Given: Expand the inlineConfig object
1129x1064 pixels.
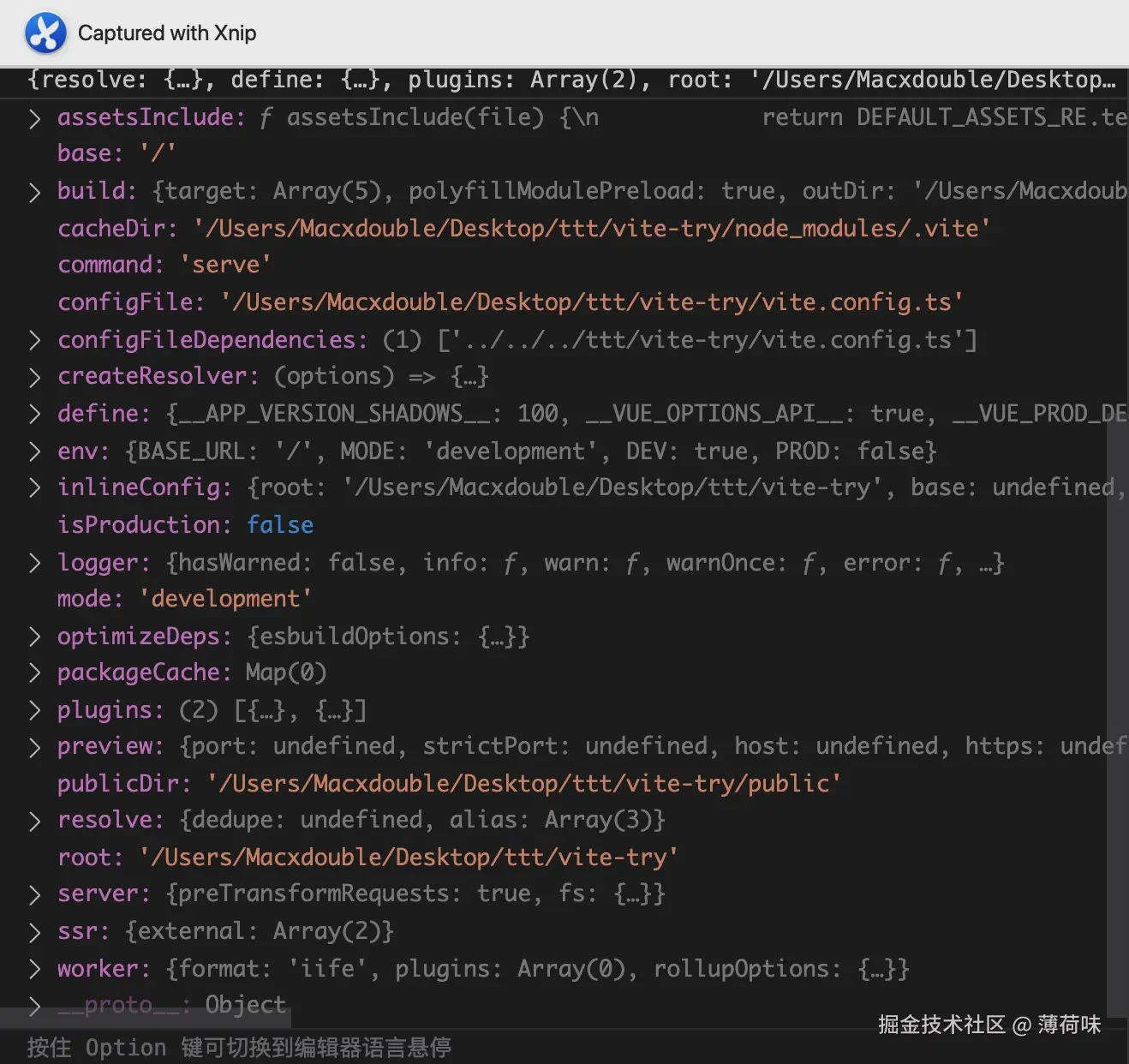Looking at the screenshot, I should pos(34,488).
